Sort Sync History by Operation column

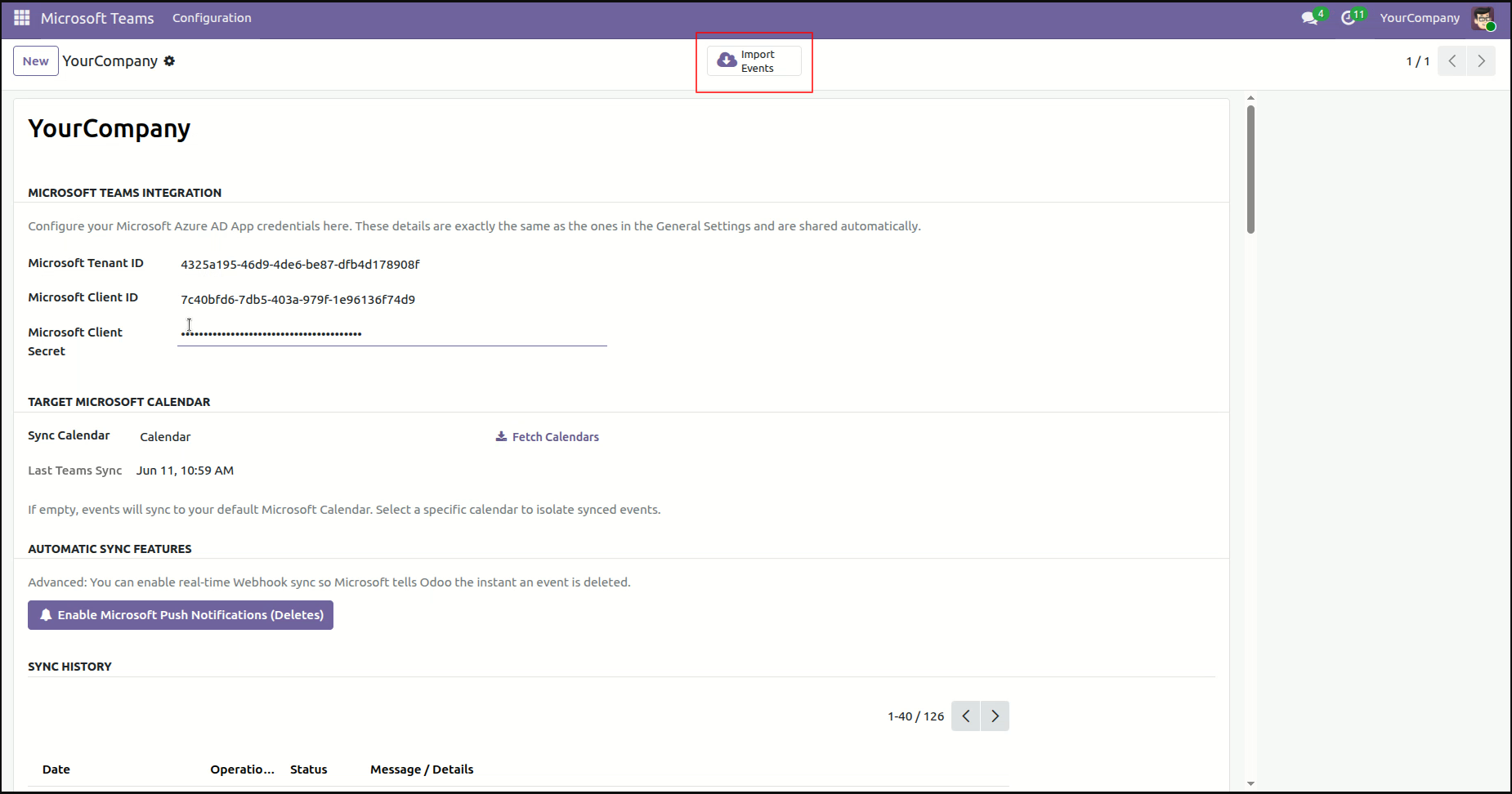coord(243,769)
